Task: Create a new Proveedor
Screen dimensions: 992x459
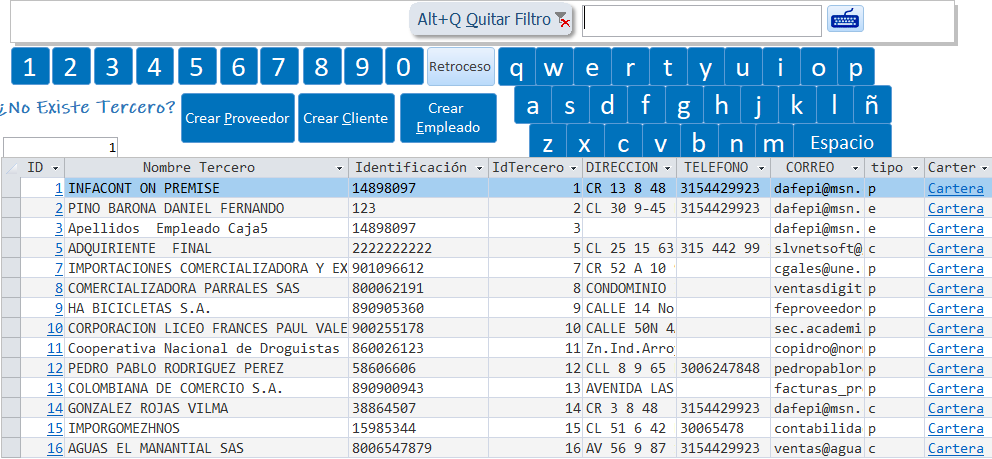Action: (237, 118)
